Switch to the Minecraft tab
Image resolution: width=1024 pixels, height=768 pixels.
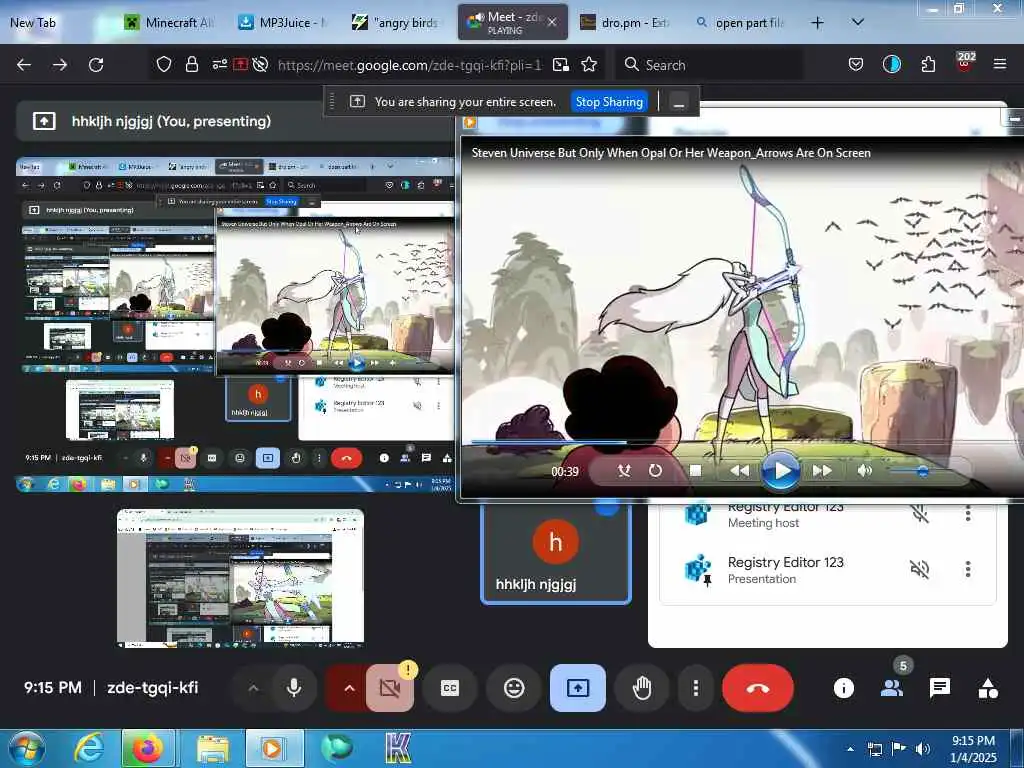click(170, 23)
